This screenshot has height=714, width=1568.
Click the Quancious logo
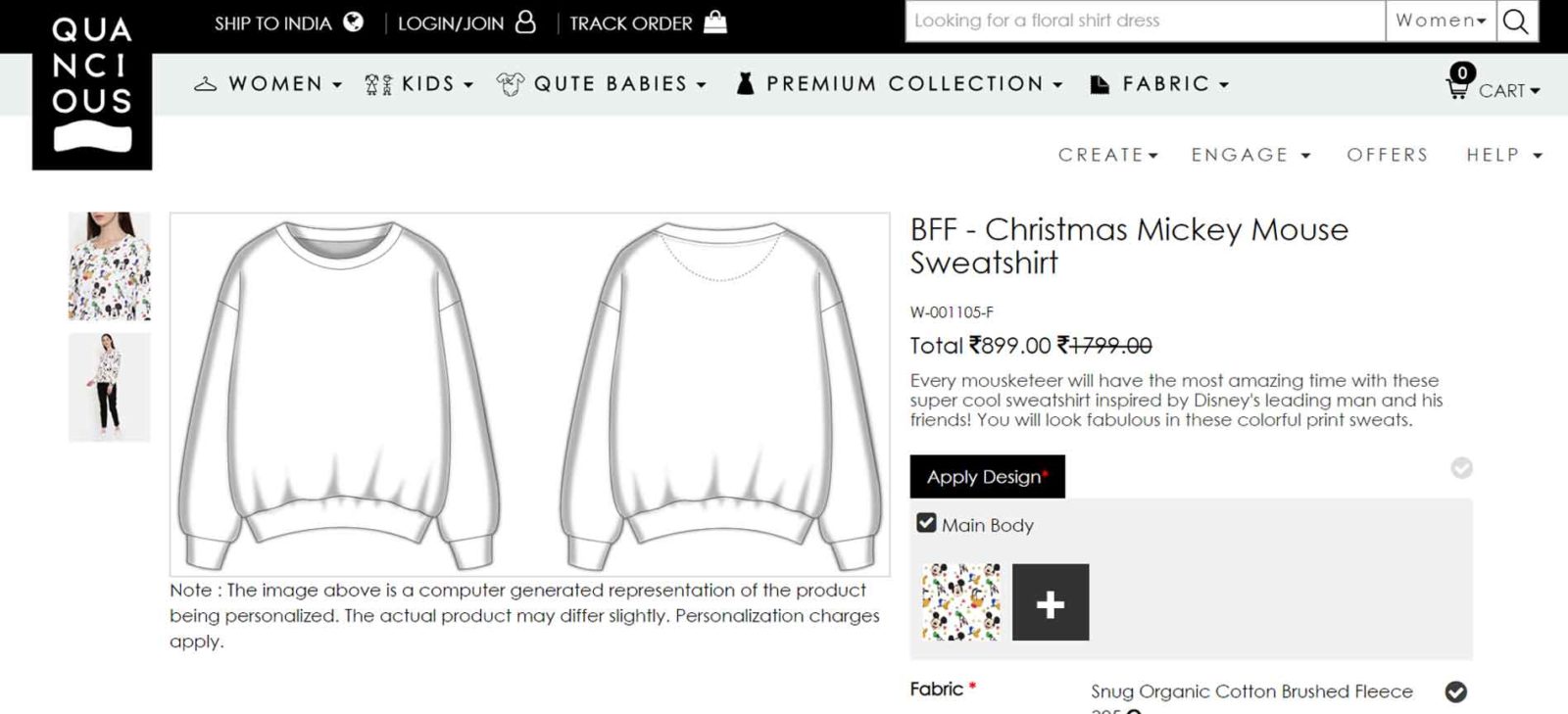pyautogui.click(x=92, y=86)
